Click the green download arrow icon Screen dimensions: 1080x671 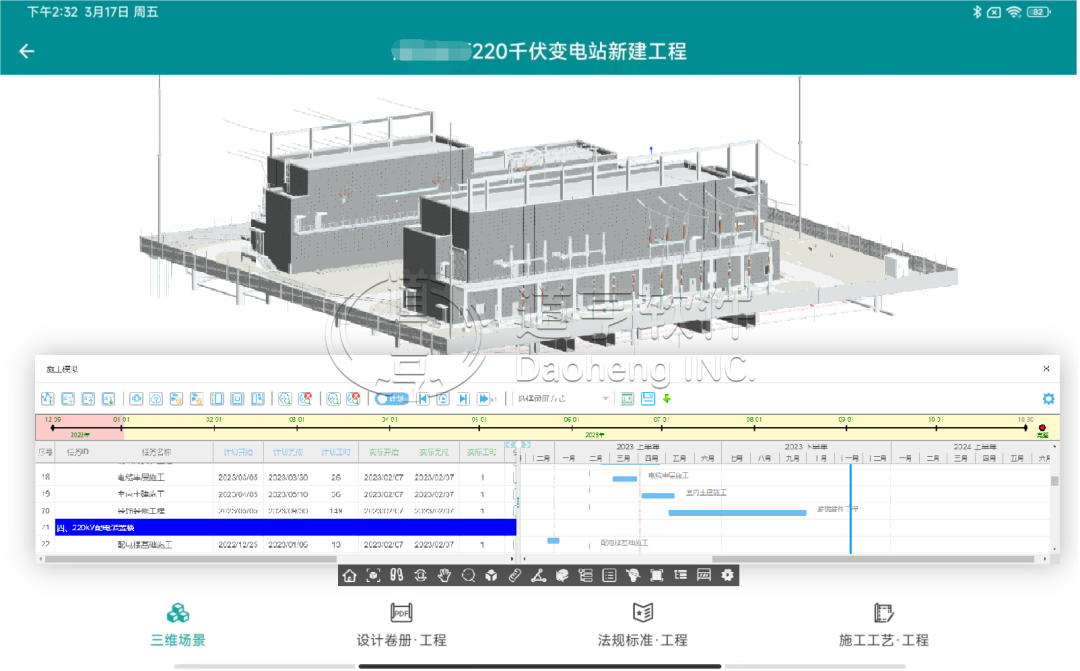tap(667, 398)
